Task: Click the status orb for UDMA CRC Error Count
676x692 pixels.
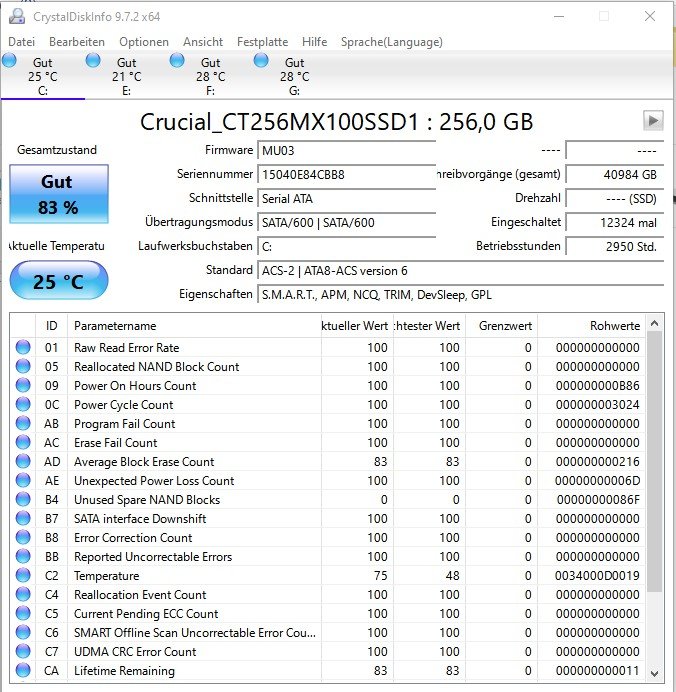Action: tap(23, 651)
